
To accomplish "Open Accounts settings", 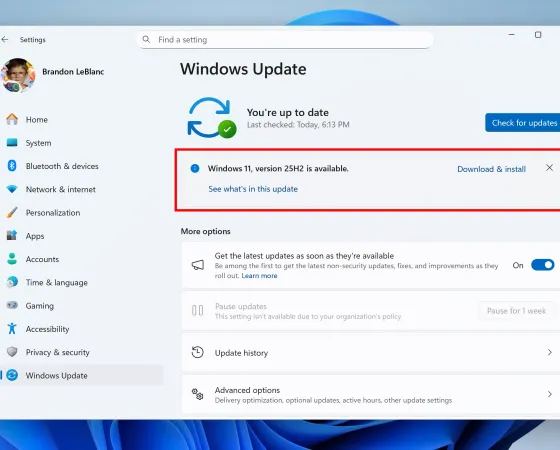I will coord(42,259).
